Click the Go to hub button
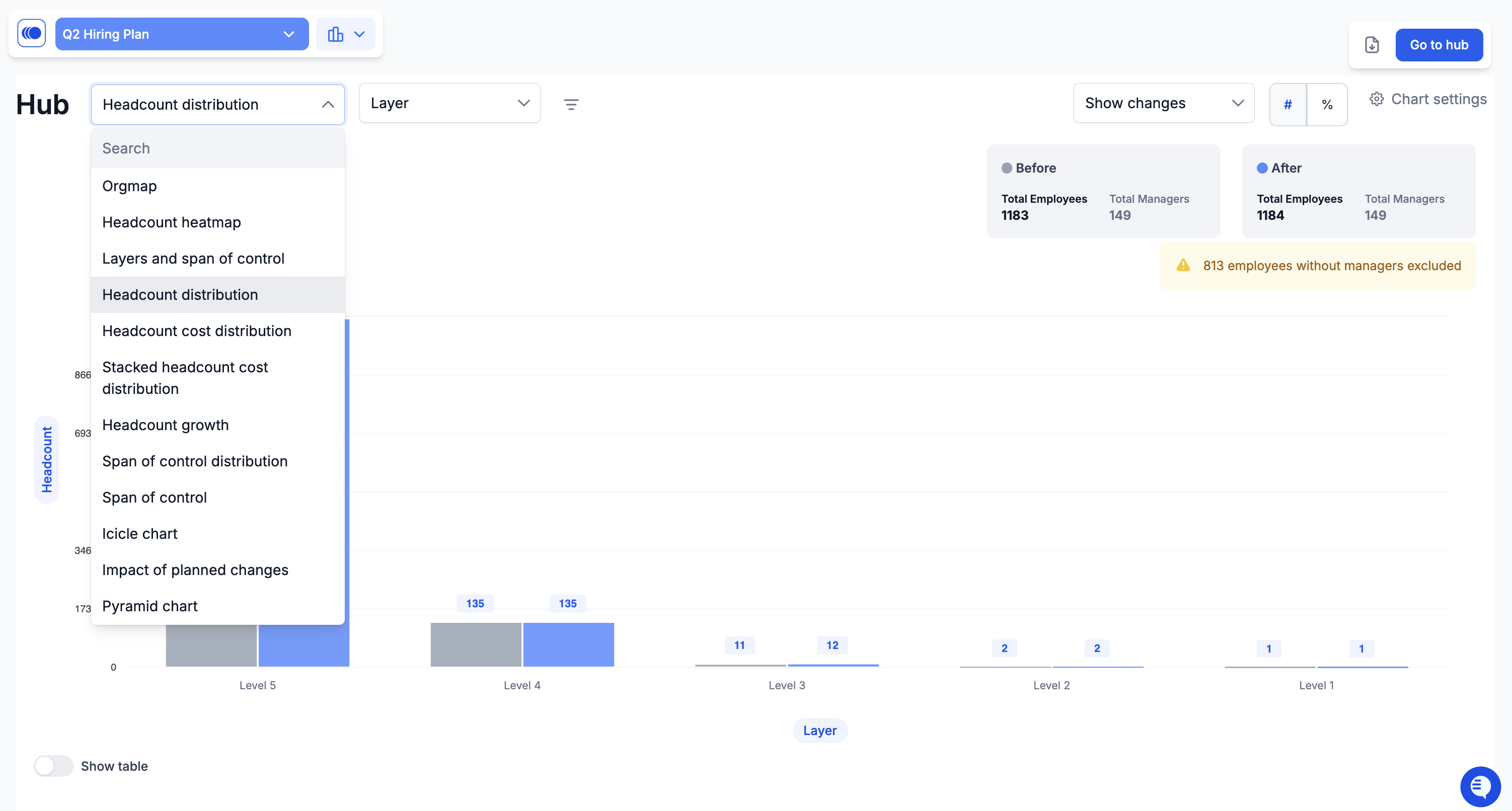This screenshot has height=811, width=1512. [x=1438, y=45]
